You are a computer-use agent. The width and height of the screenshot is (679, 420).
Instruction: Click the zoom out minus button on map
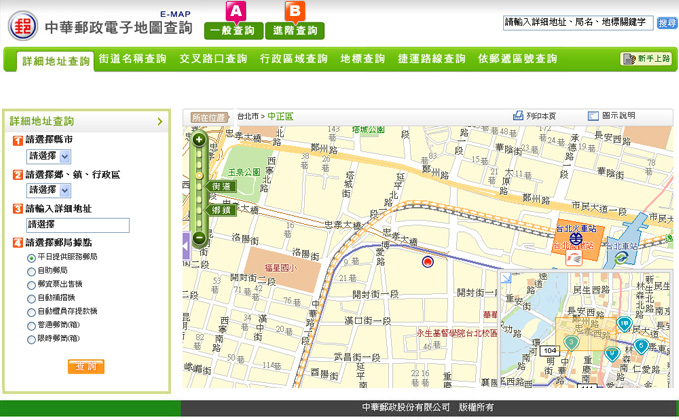coord(199,237)
